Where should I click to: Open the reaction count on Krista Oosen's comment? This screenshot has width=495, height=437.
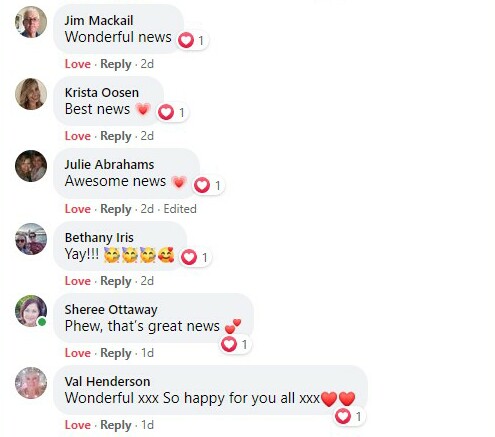[x=172, y=112]
